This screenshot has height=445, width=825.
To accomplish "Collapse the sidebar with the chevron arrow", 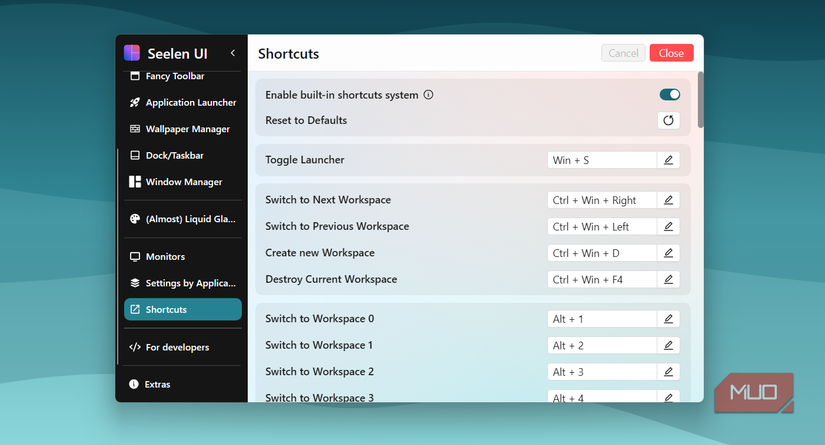I will point(233,53).
